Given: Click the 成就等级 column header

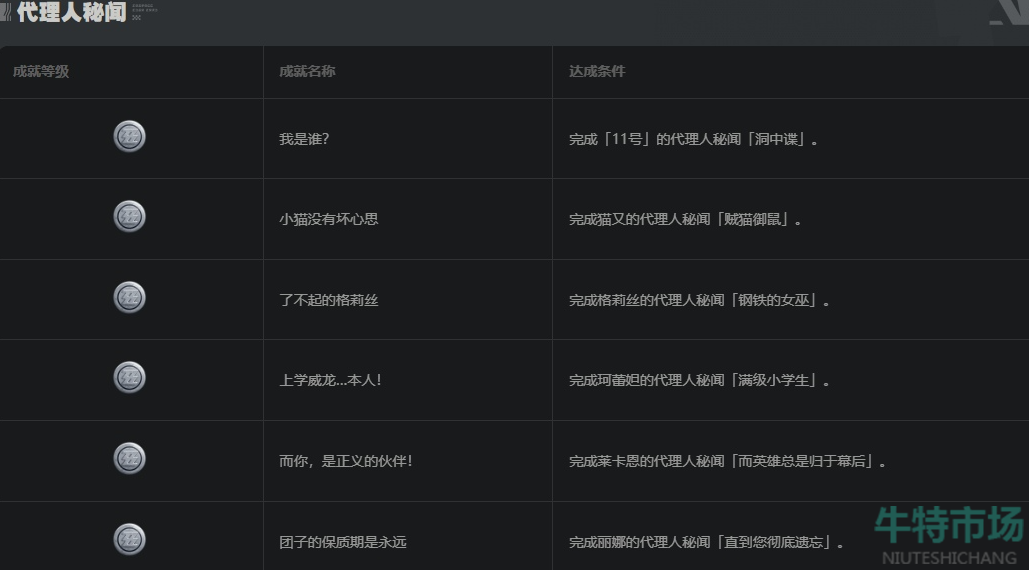Looking at the screenshot, I should (x=41, y=71).
